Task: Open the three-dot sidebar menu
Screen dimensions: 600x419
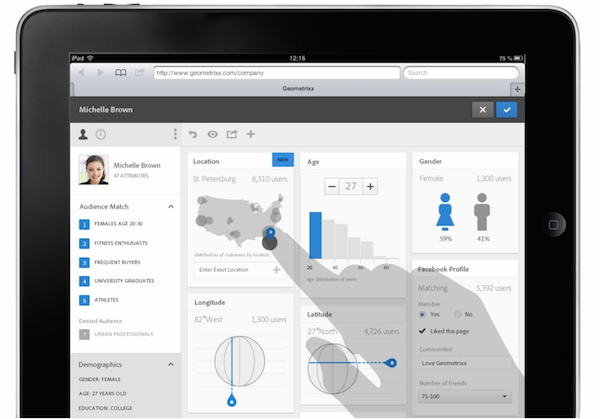Action: [x=175, y=134]
